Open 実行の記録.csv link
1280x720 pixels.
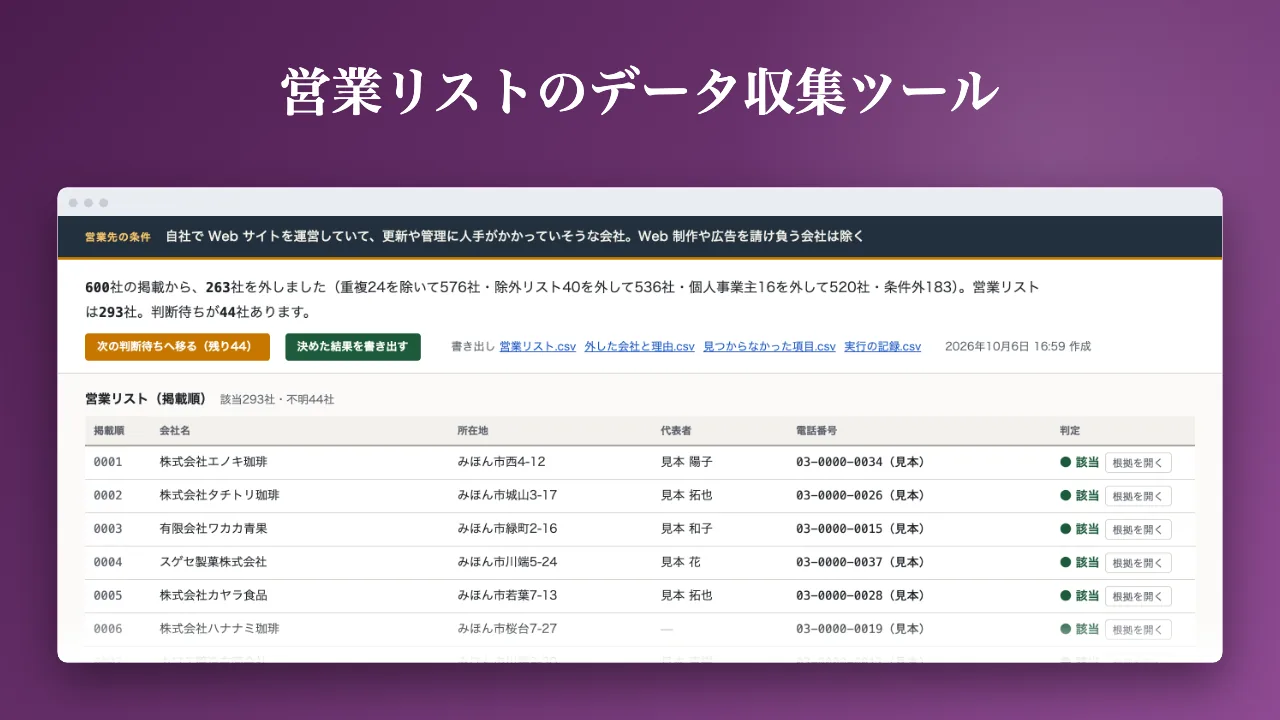(882, 346)
